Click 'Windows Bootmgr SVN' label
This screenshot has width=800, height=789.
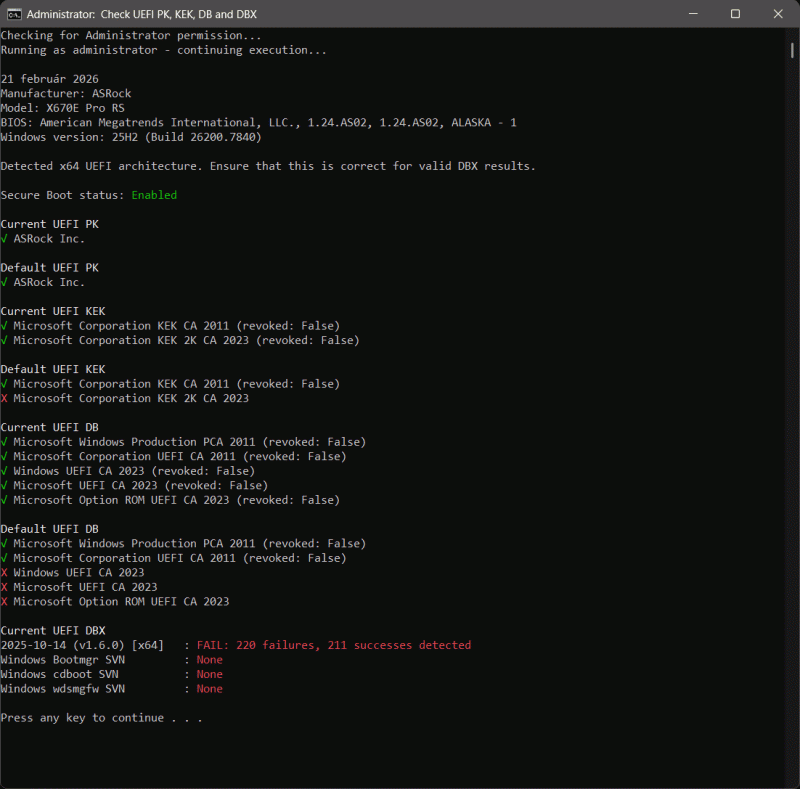(63, 660)
